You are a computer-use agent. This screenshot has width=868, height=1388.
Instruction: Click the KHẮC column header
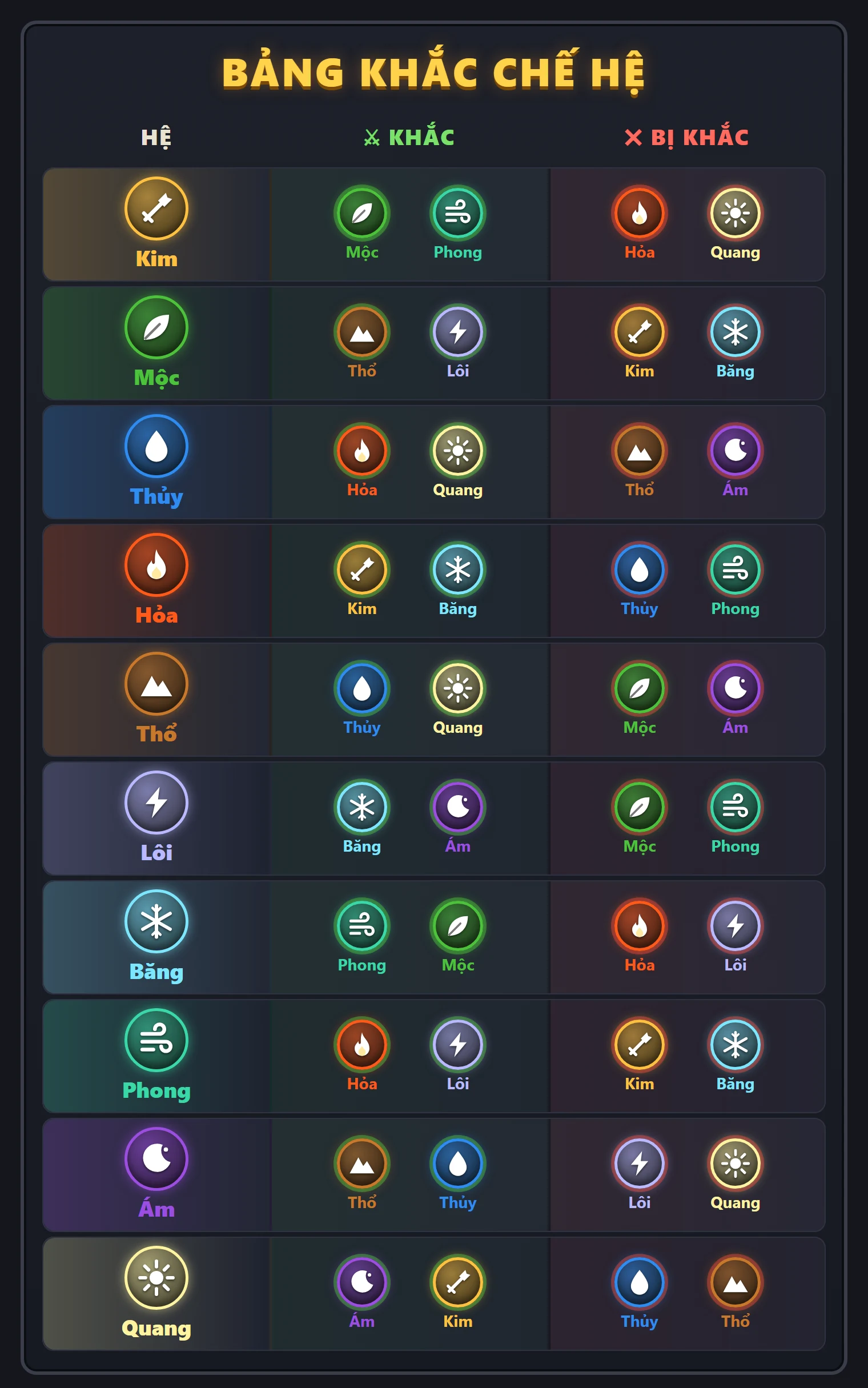pyautogui.click(x=409, y=137)
